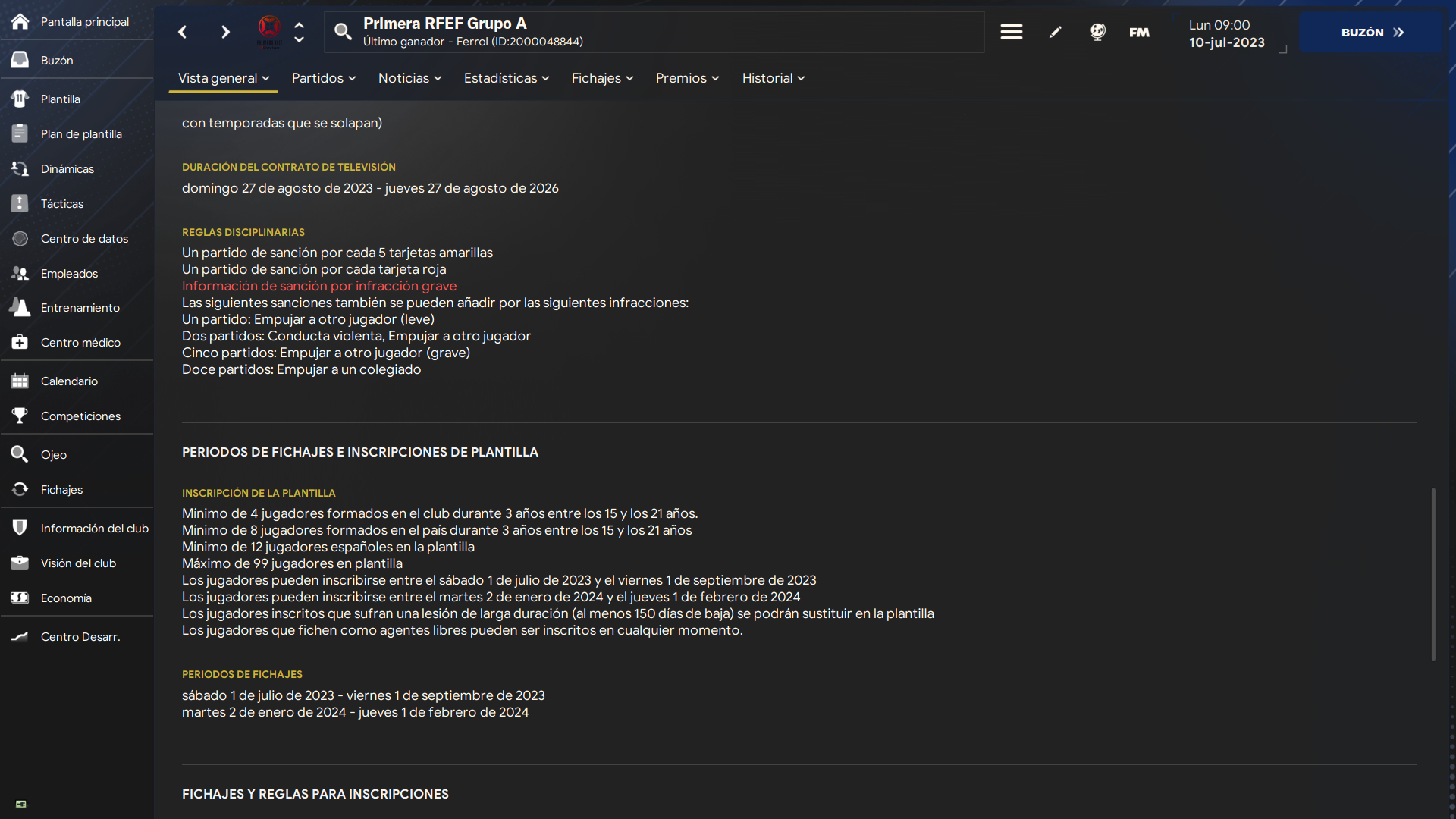
Task: Click 'FICHAJES Y REGLAS PARA INSCRIPCIONES' heading
Action: [315, 794]
